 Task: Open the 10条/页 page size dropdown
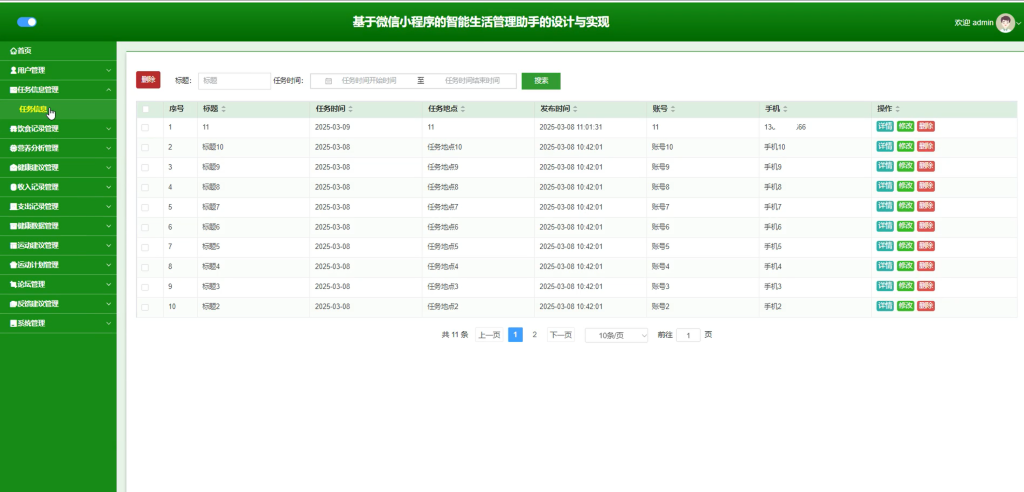616,335
